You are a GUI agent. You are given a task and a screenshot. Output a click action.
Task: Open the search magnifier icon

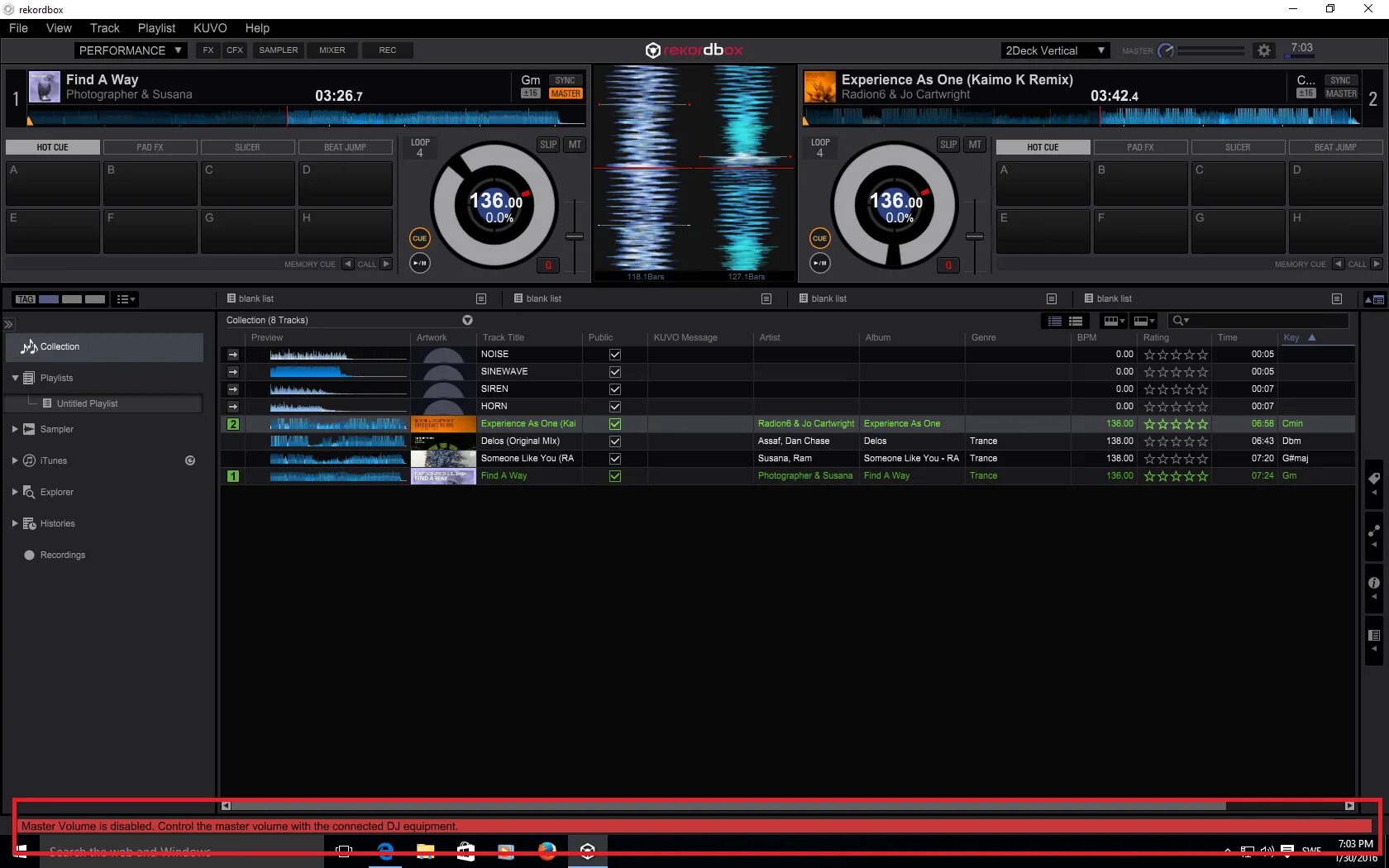(x=1180, y=321)
